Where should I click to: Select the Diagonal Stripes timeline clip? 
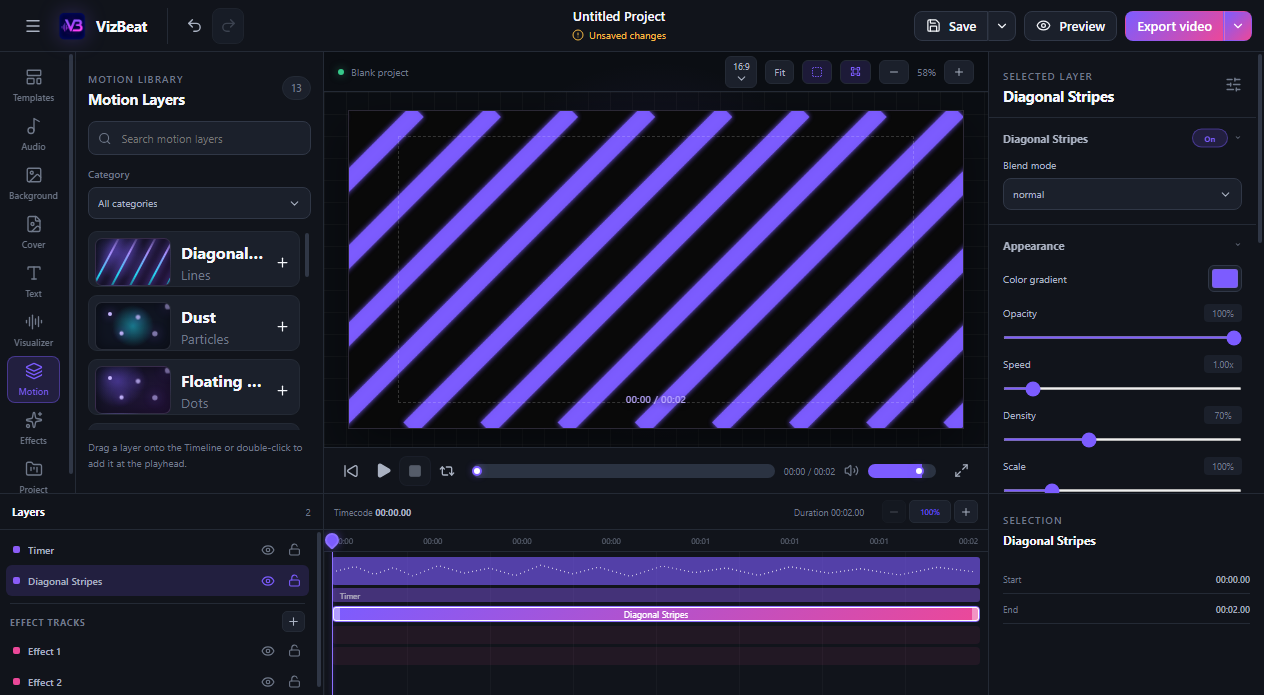point(656,614)
